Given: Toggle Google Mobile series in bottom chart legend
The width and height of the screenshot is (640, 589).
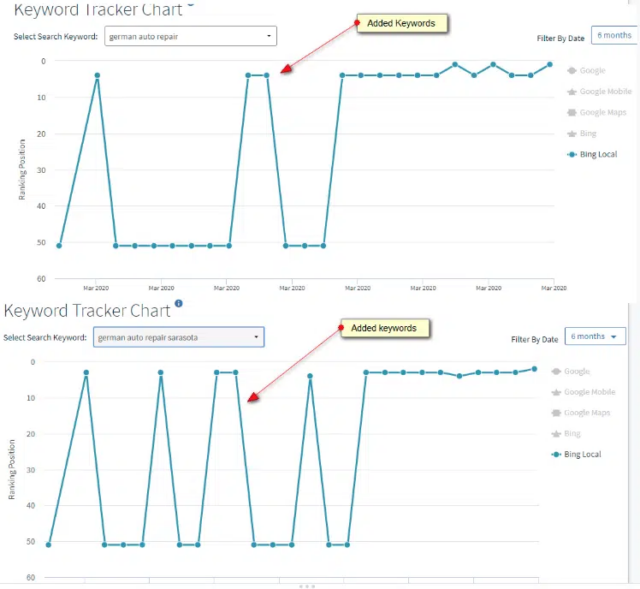Looking at the screenshot, I should pyautogui.click(x=583, y=392).
